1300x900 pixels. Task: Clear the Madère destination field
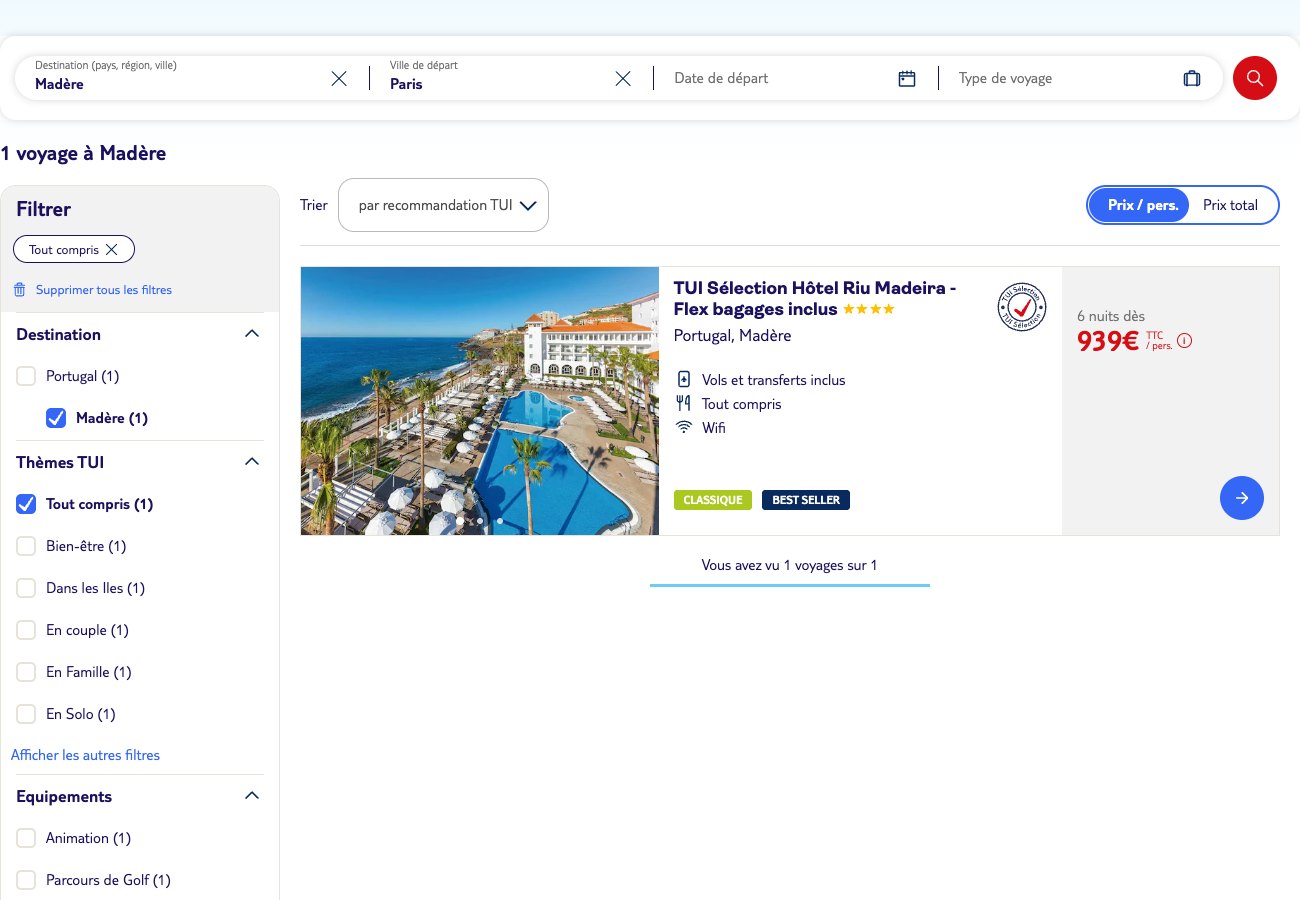tap(339, 78)
